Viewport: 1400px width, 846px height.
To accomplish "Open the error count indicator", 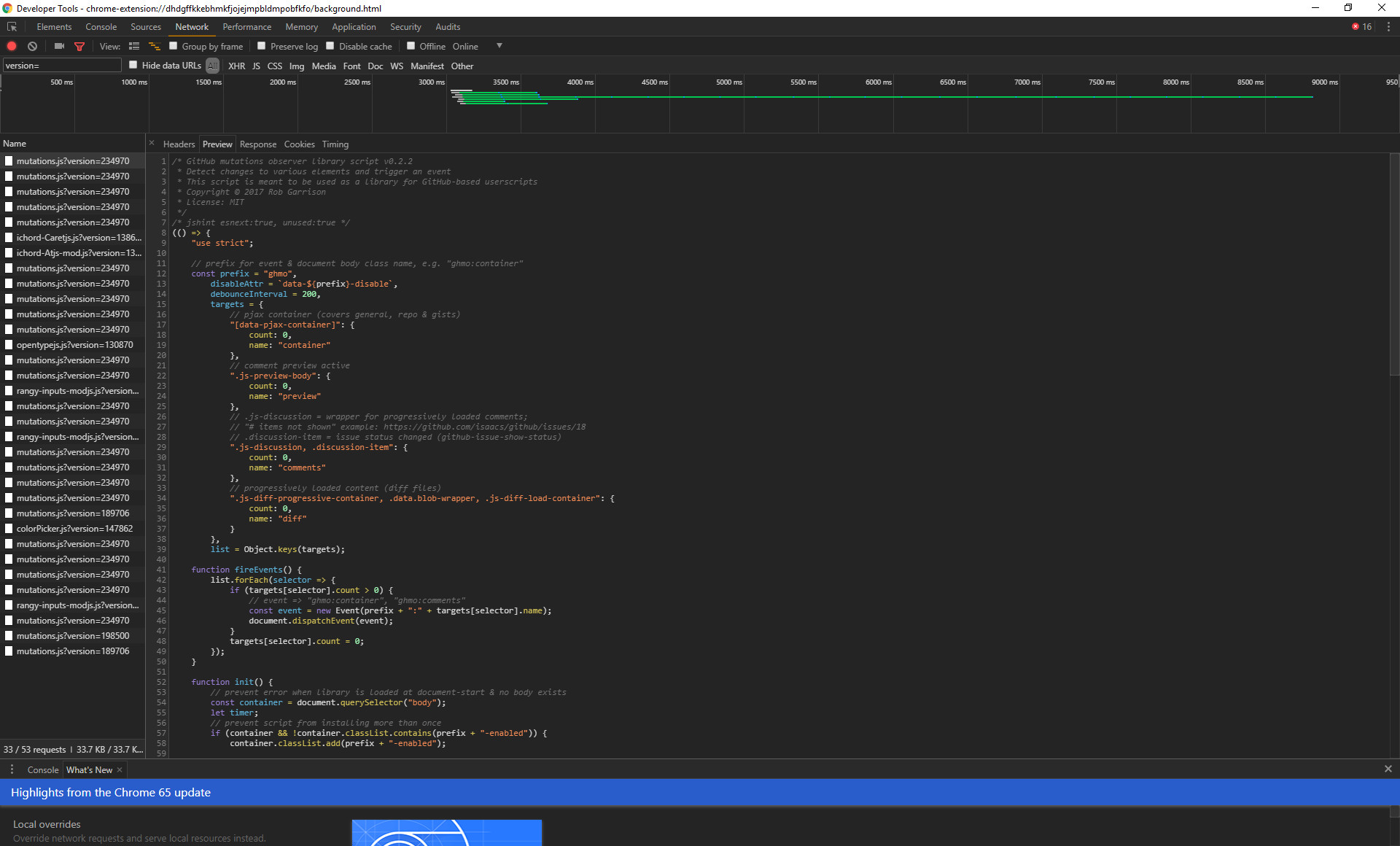I will (x=1362, y=27).
